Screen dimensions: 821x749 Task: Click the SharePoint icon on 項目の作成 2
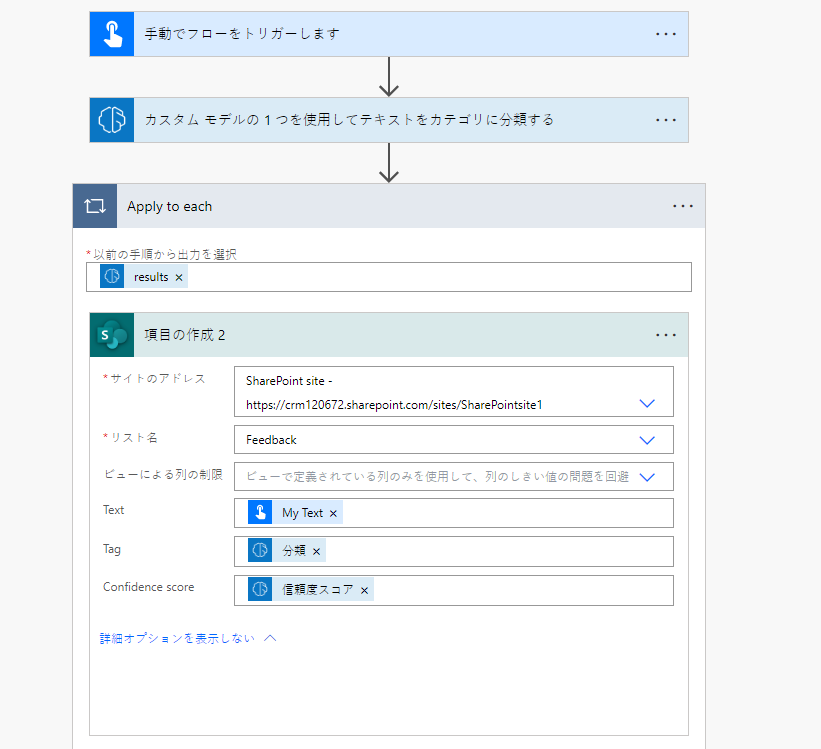111,335
